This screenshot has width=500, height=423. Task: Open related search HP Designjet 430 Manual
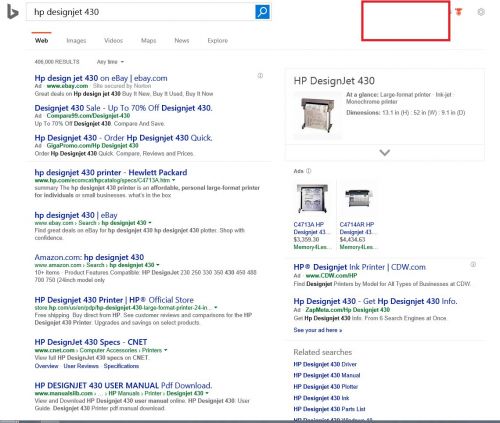(327, 375)
